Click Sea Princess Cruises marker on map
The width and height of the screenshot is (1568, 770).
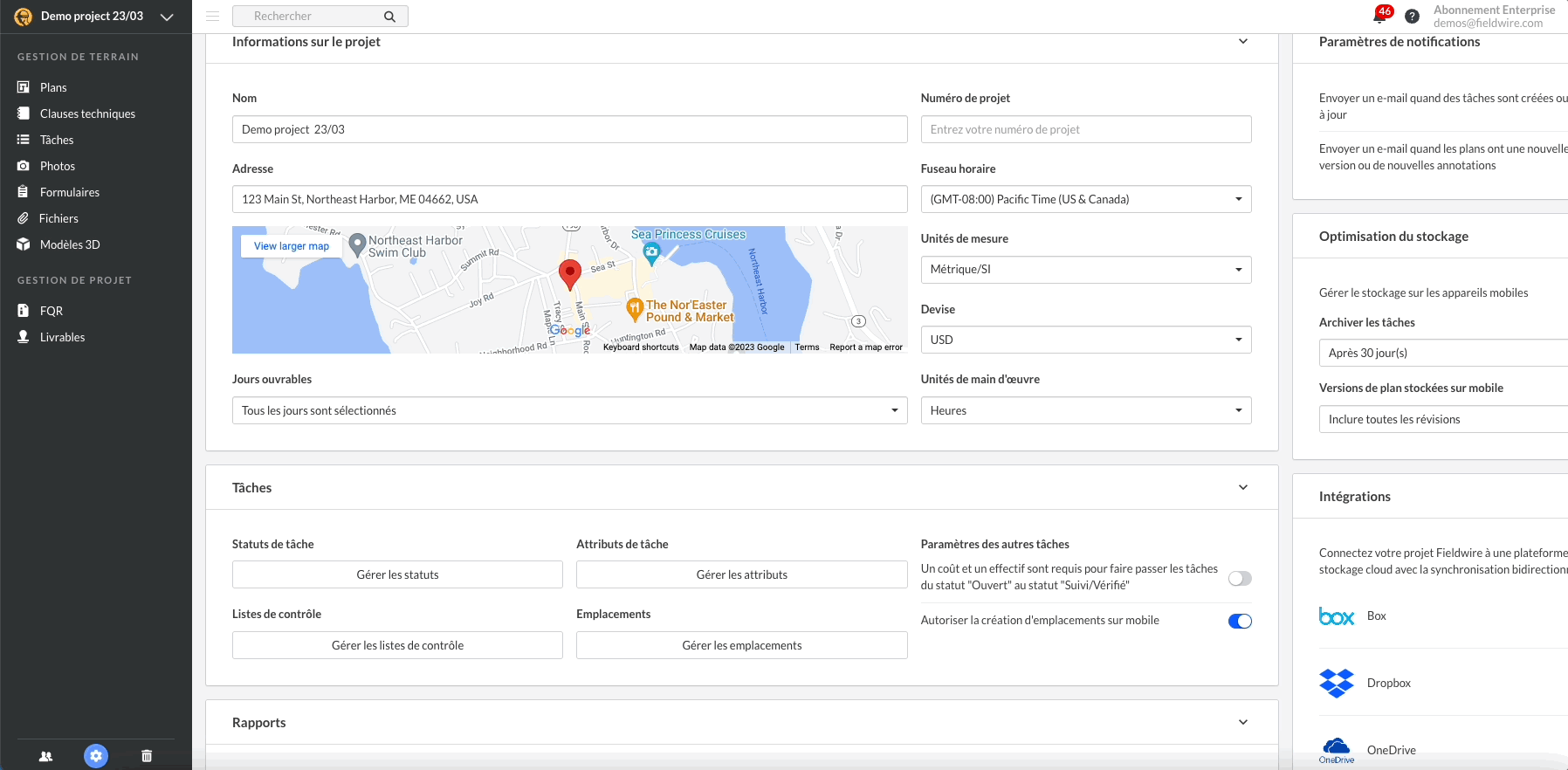651,253
